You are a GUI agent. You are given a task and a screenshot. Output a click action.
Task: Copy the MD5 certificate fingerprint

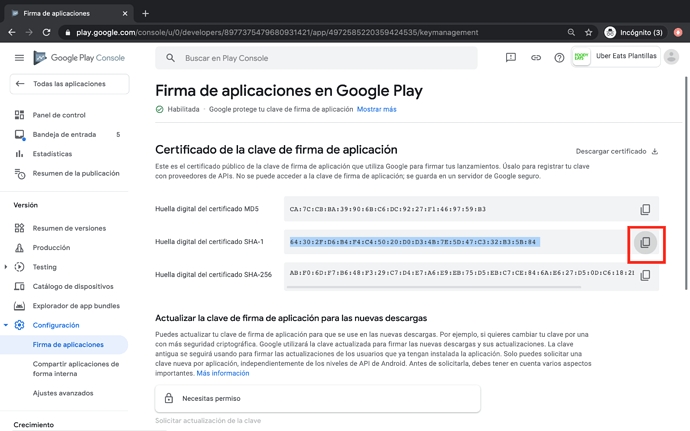645,209
